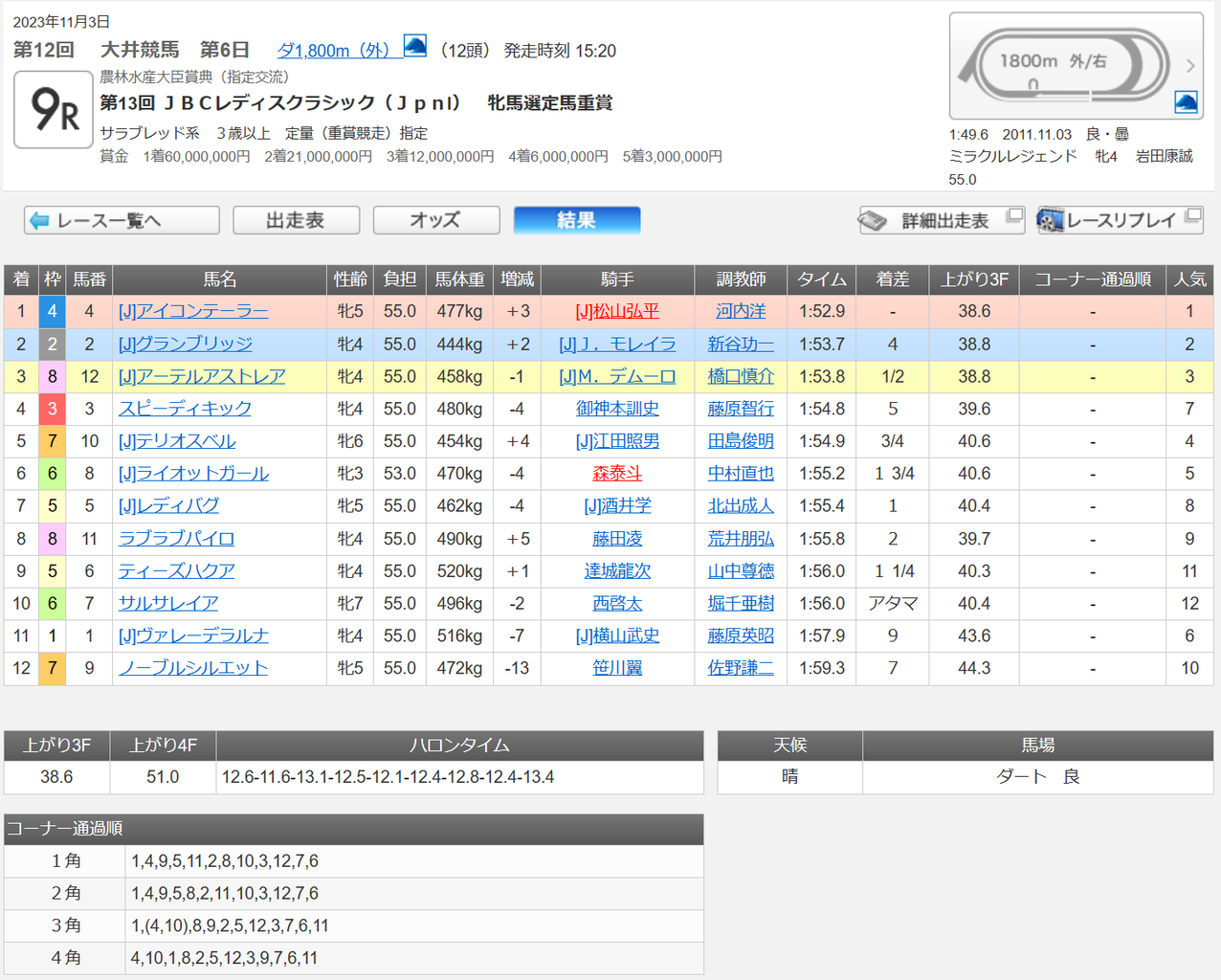Click the ハロンタイム lap times value
This screenshot has width=1221, height=980.
coord(388,777)
